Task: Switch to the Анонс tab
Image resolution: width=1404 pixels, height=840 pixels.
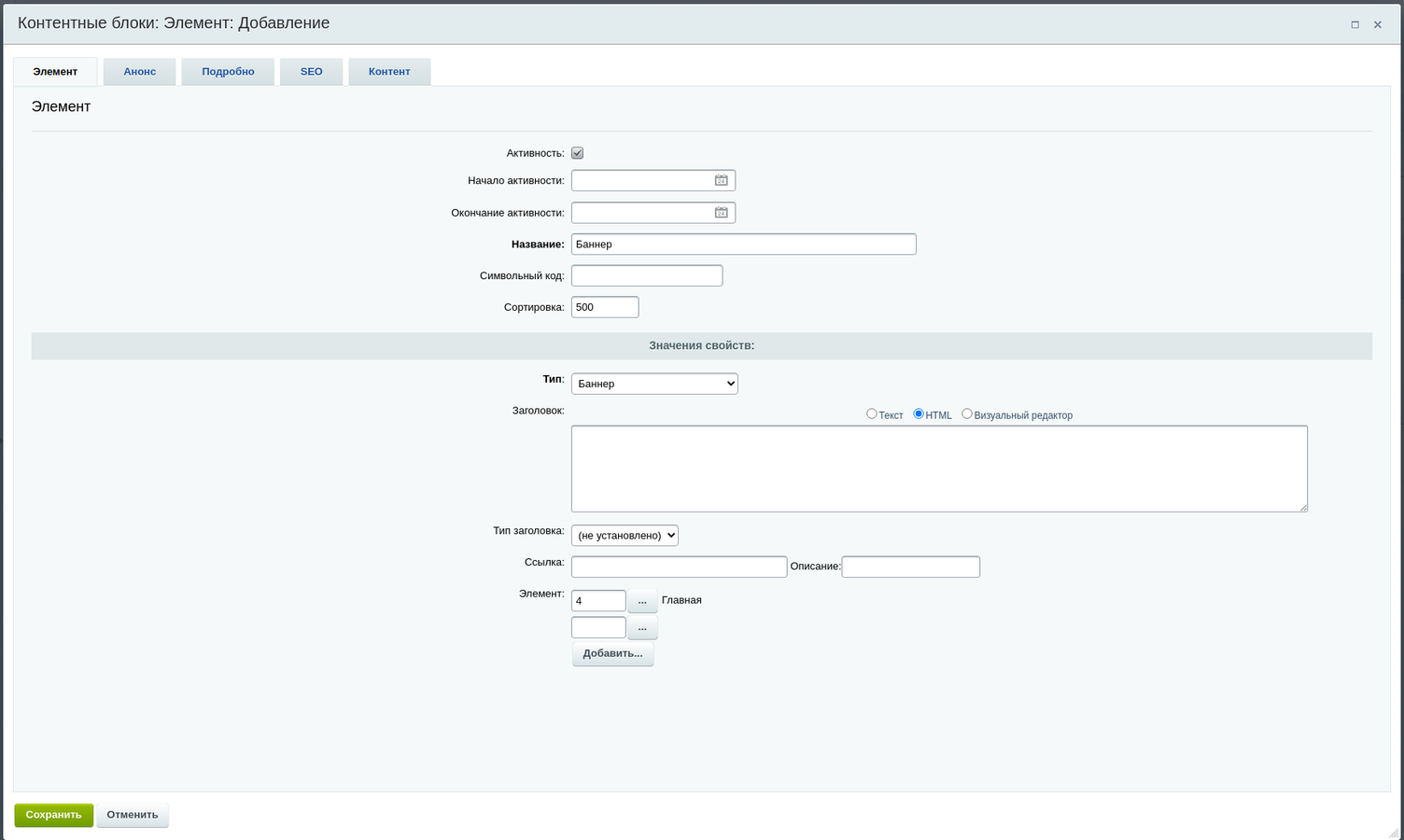Action: tap(140, 72)
